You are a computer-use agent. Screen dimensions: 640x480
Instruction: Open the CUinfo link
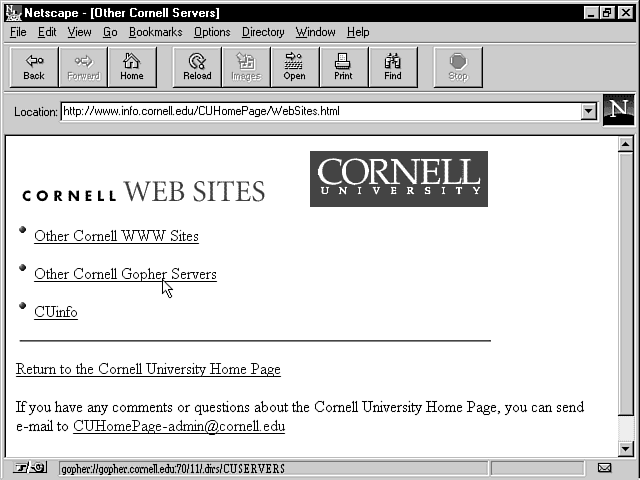click(x=56, y=312)
